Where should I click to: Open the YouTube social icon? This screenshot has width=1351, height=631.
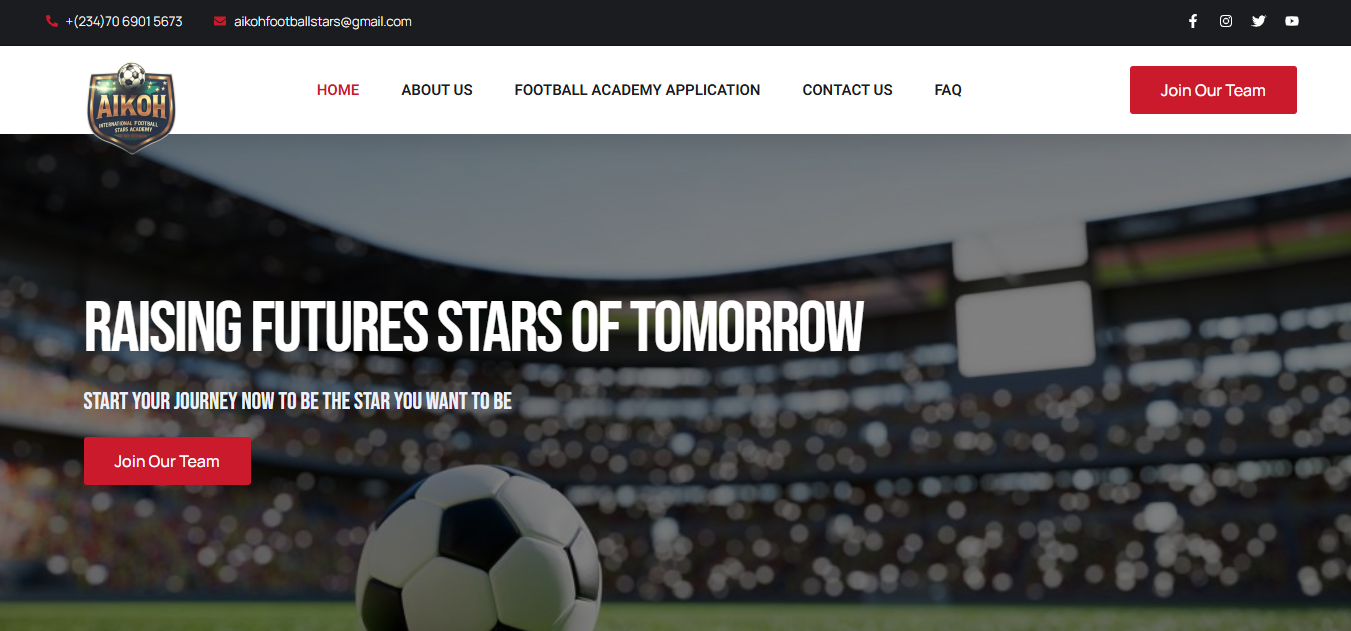(1292, 21)
